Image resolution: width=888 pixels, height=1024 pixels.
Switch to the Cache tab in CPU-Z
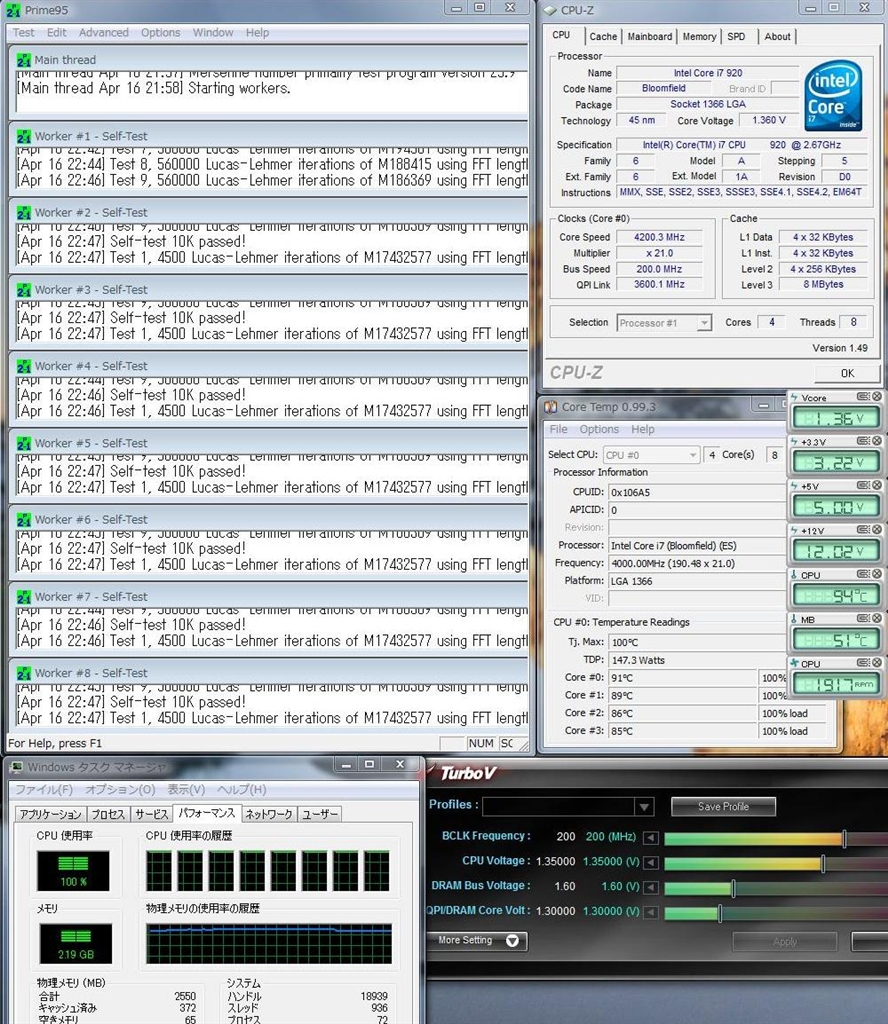[603, 37]
